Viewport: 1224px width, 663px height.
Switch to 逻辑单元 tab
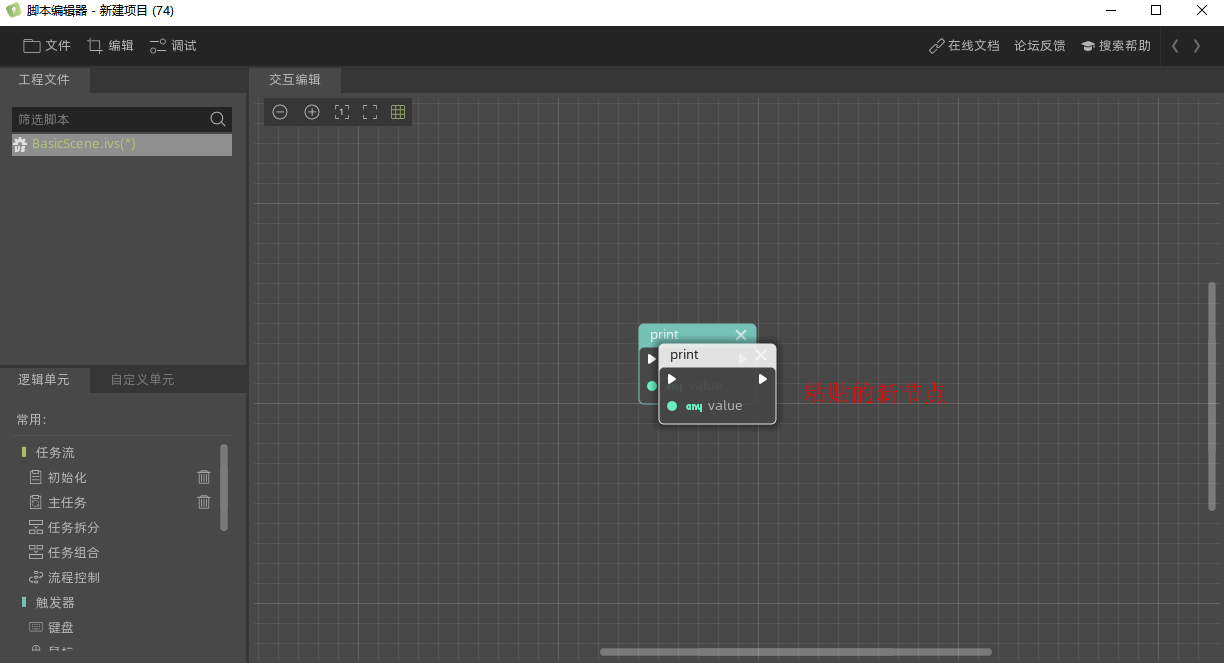tap(44, 380)
